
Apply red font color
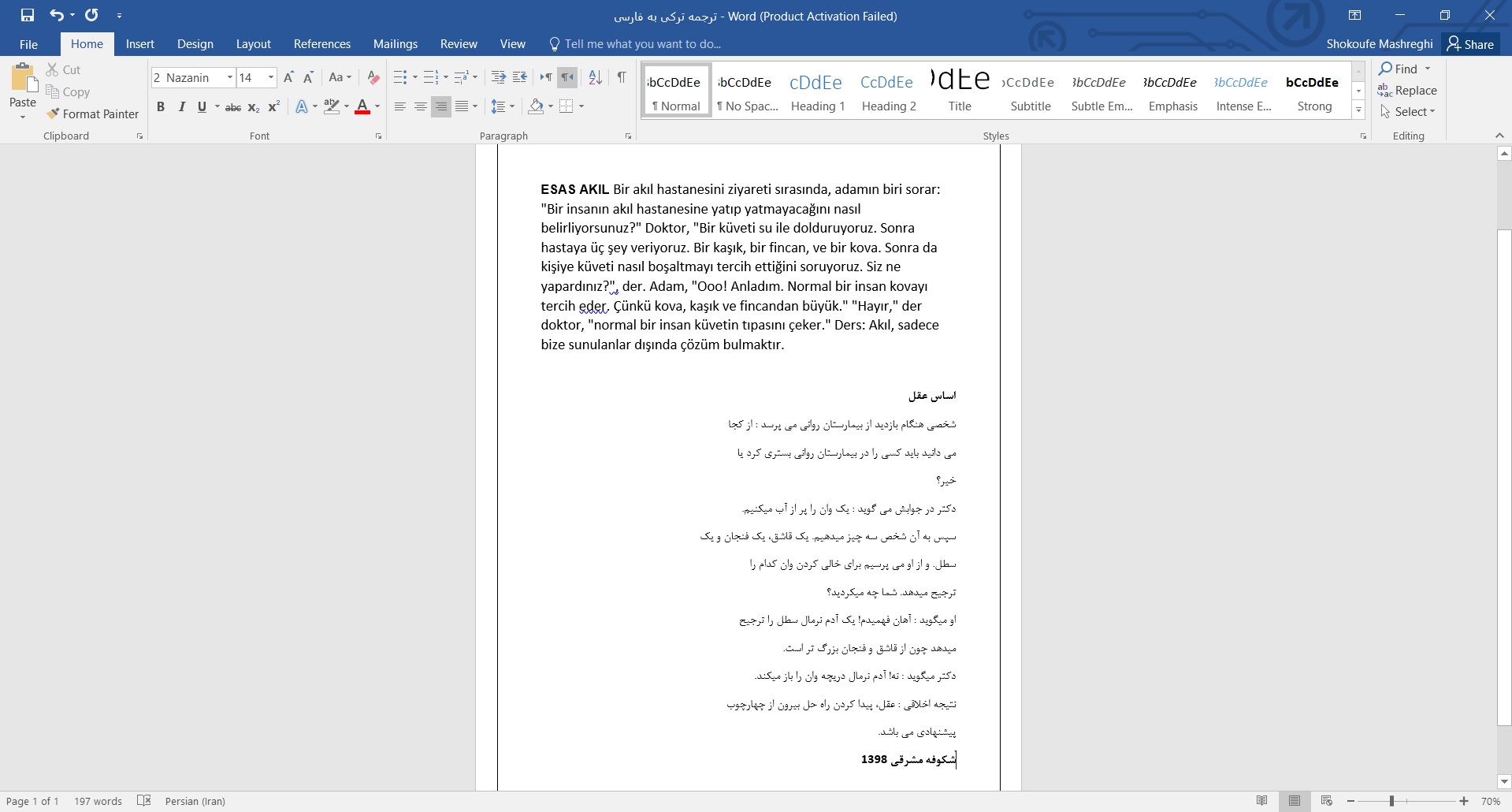(x=362, y=106)
